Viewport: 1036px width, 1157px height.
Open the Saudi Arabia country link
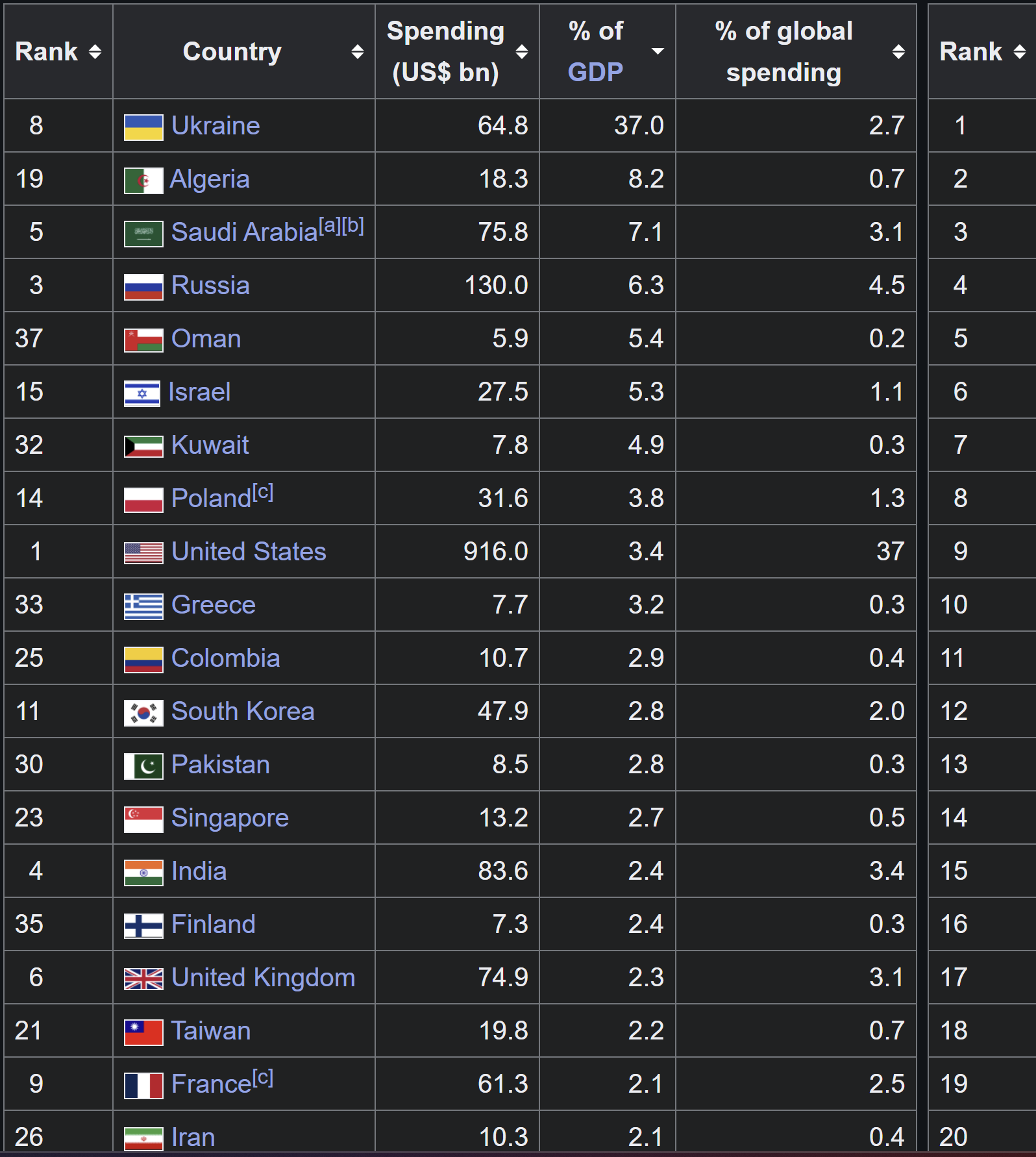tap(245, 232)
